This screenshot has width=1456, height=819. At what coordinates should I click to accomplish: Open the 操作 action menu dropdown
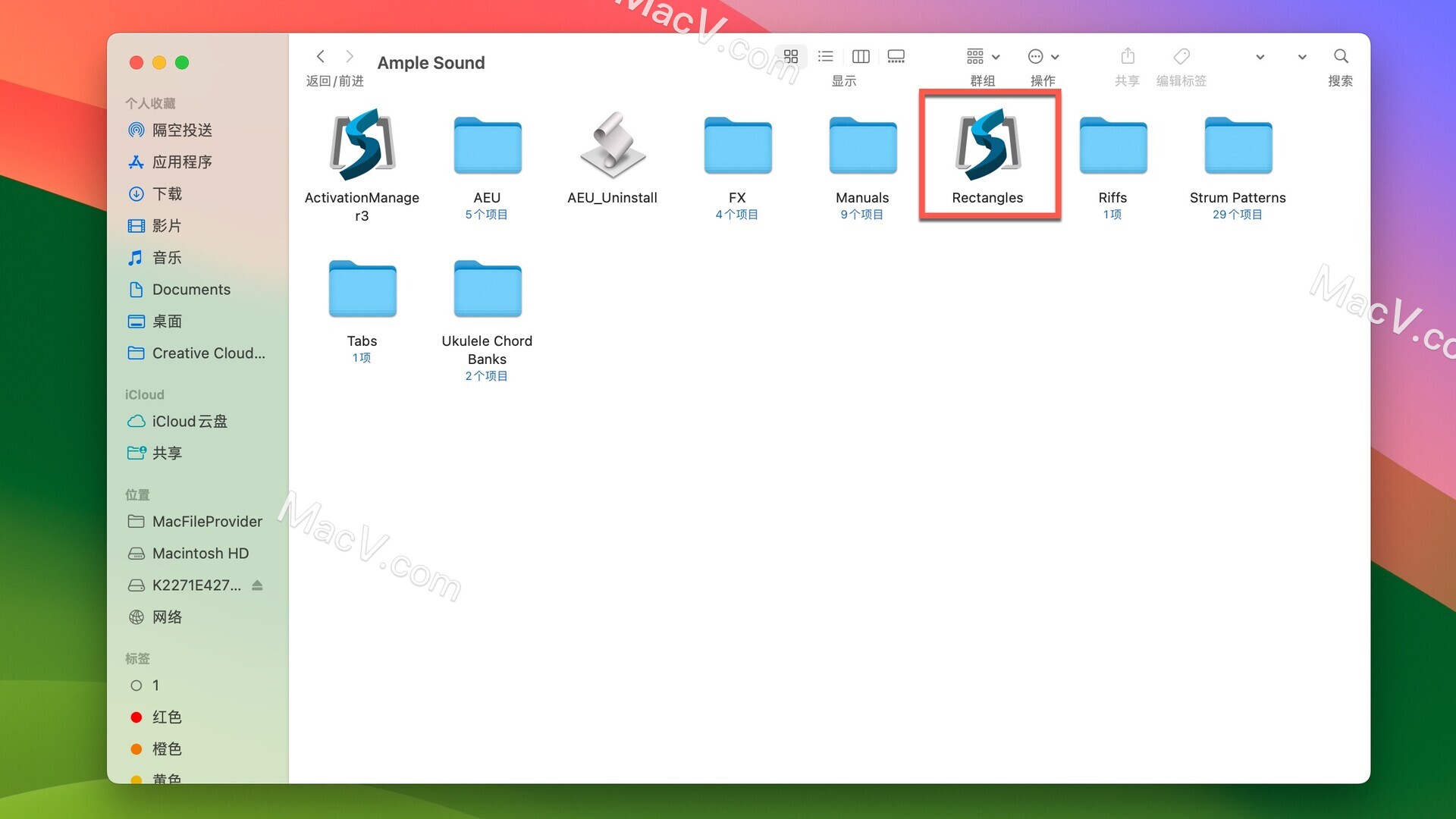(1043, 56)
